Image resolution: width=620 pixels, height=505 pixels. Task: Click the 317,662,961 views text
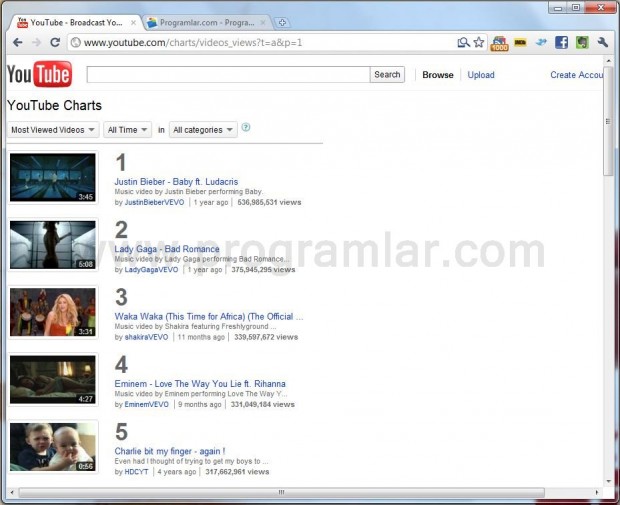[237, 472]
